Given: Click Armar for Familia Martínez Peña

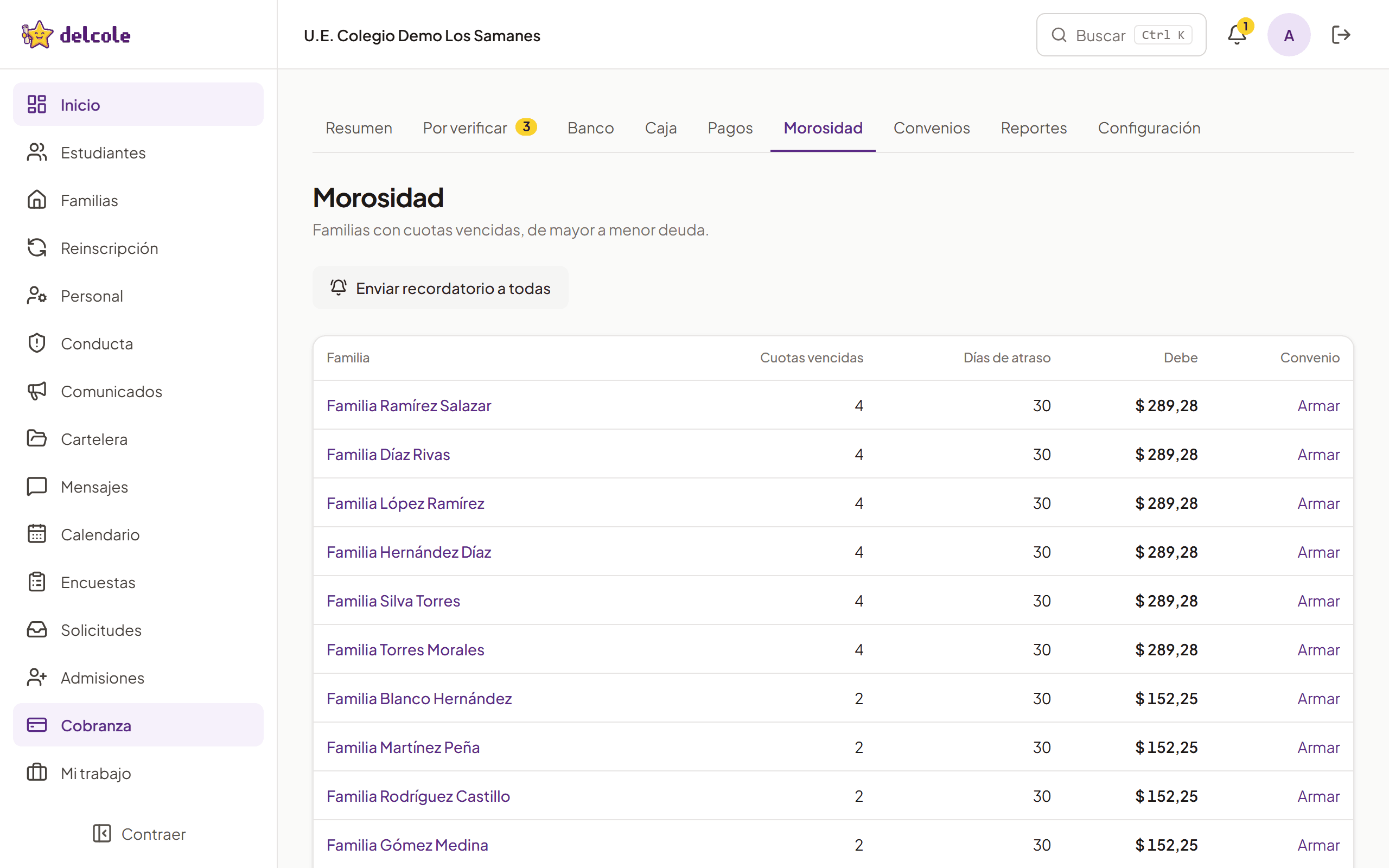Looking at the screenshot, I should (x=1318, y=747).
